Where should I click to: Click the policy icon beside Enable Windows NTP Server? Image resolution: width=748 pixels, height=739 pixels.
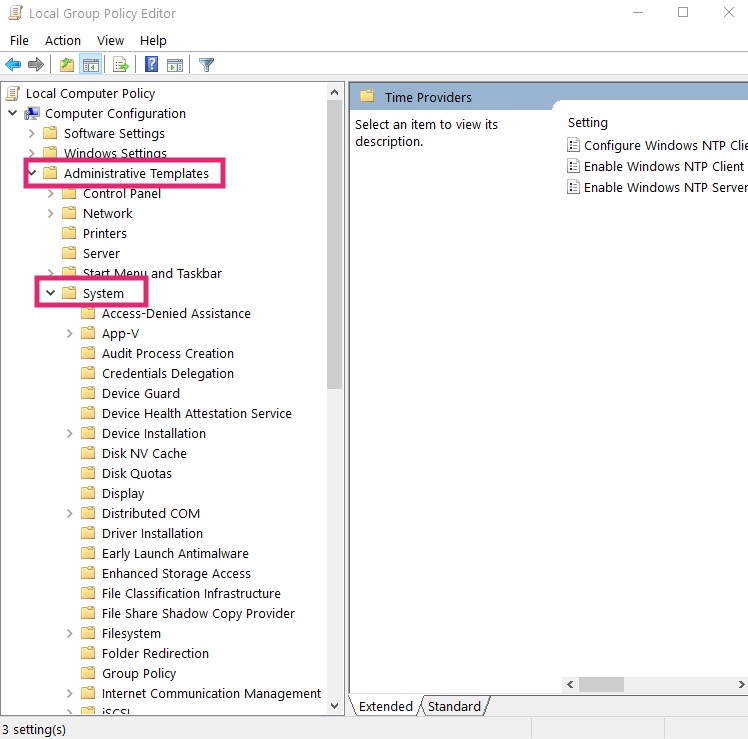point(573,187)
